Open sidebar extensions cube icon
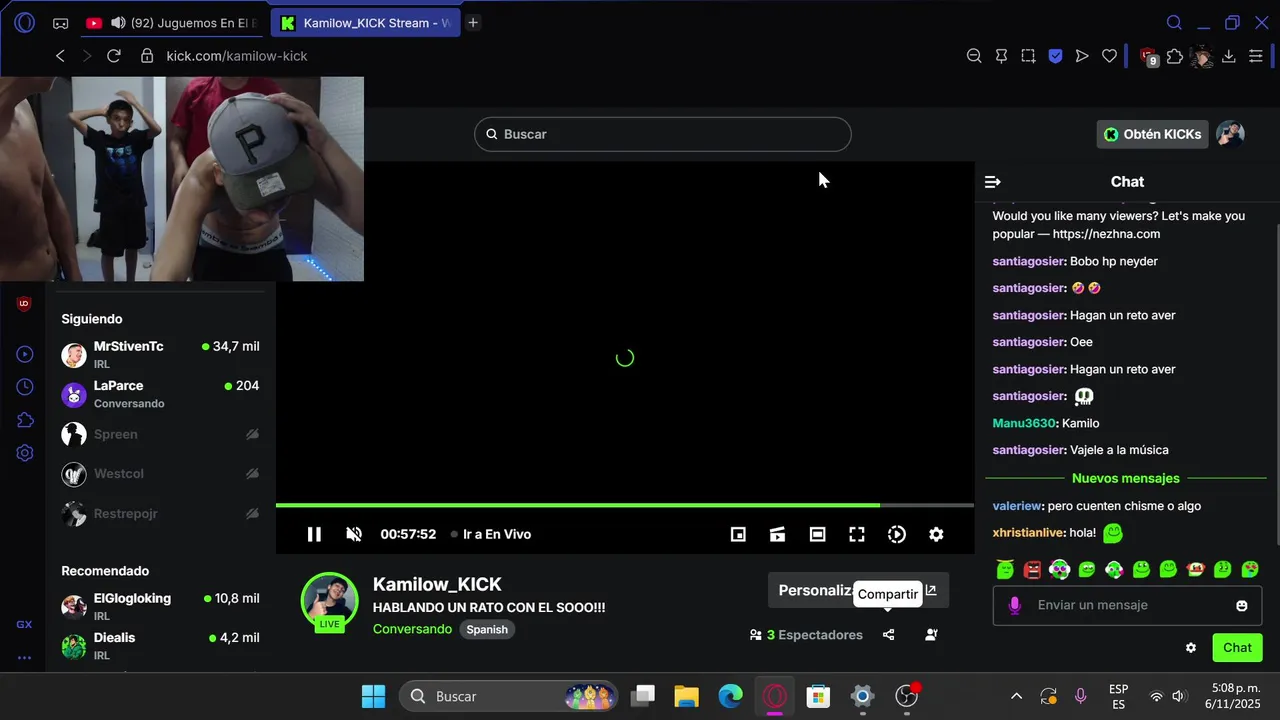The height and width of the screenshot is (720, 1280). (x=25, y=420)
